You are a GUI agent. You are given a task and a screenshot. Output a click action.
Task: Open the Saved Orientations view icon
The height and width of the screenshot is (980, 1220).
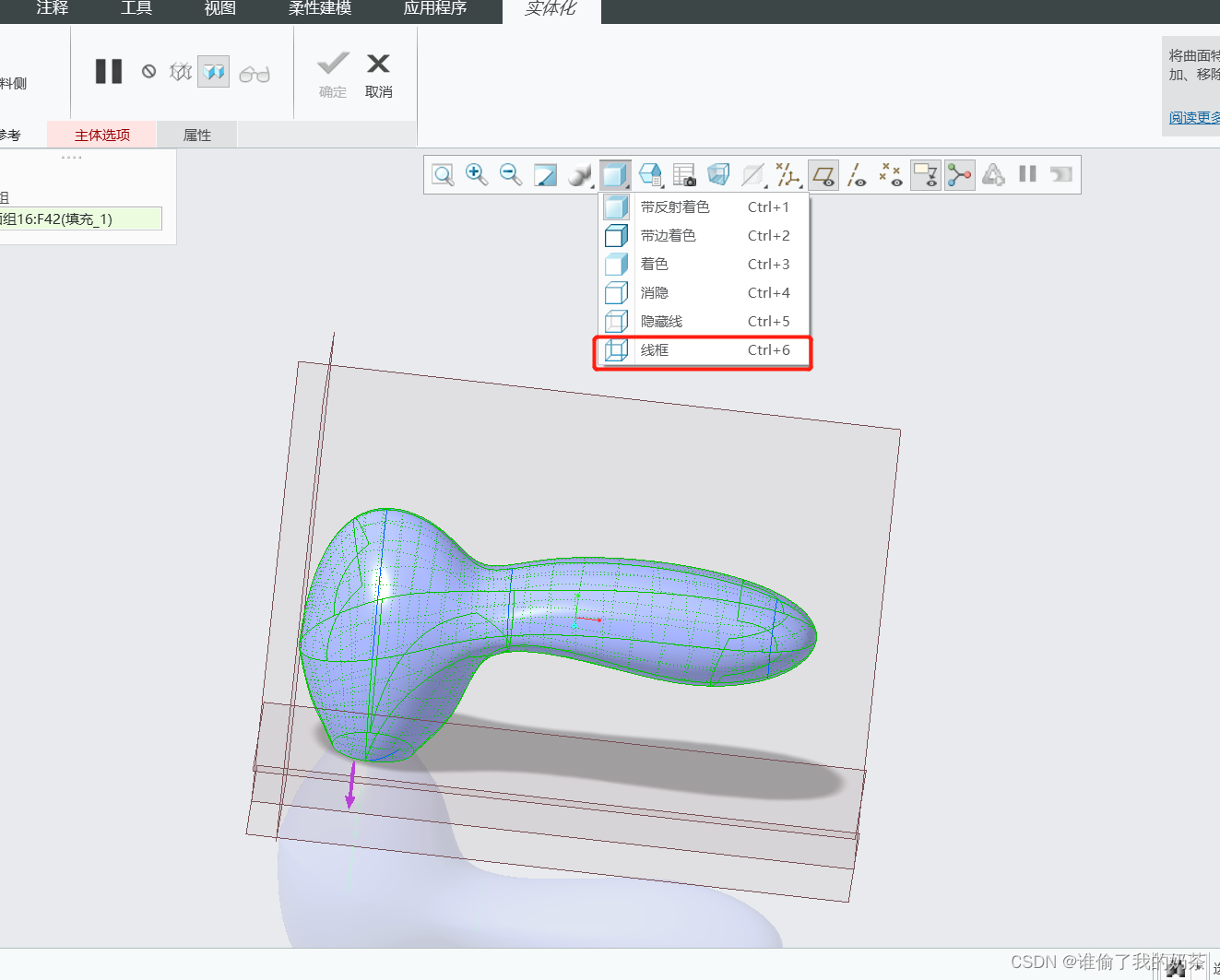tap(650, 174)
